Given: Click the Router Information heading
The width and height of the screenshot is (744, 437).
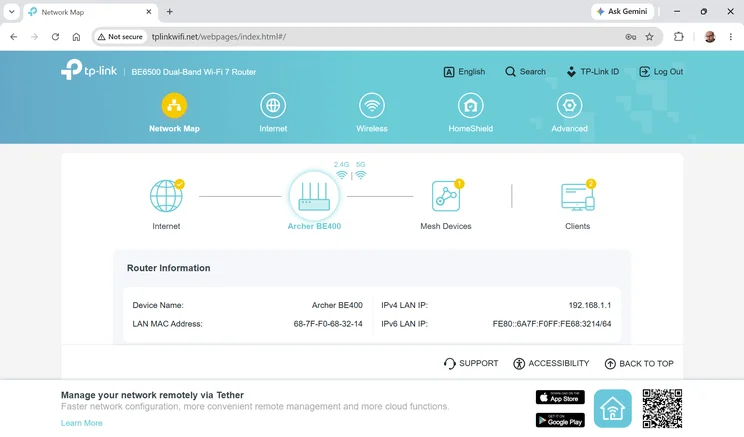Looking at the screenshot, I should (x=168, y=268).
